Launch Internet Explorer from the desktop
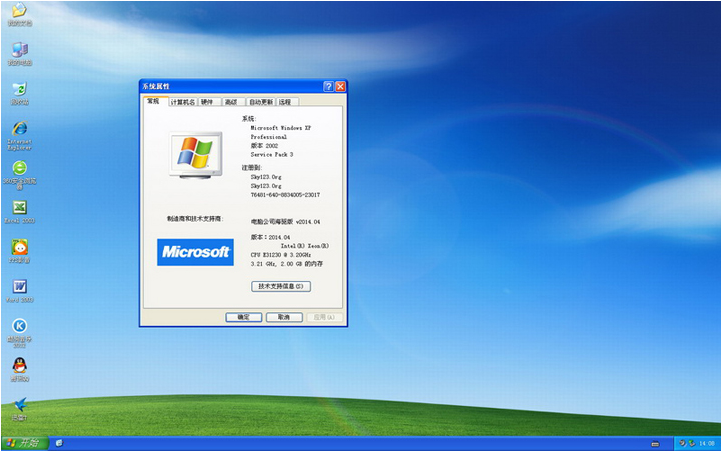The width and height of the screenshot is (722, 453). tap(18, 130)
